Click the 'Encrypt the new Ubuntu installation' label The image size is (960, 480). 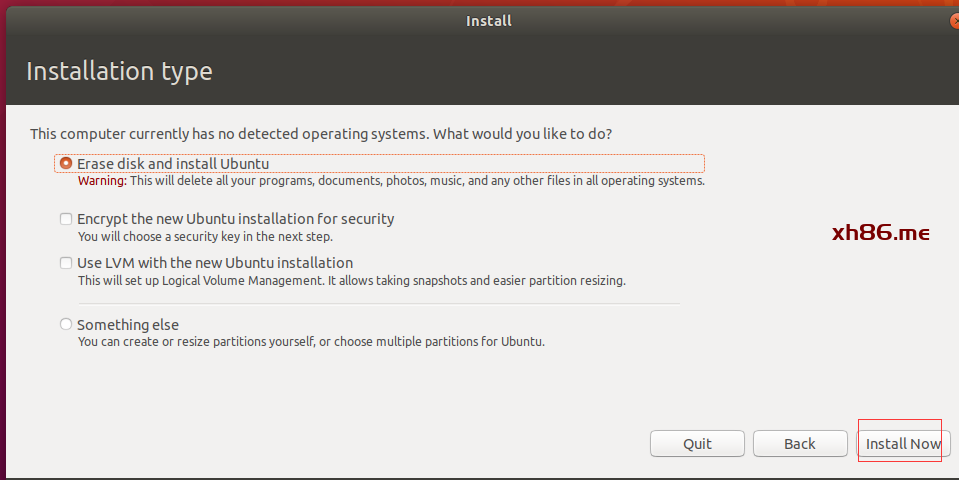tap(235, 218)
